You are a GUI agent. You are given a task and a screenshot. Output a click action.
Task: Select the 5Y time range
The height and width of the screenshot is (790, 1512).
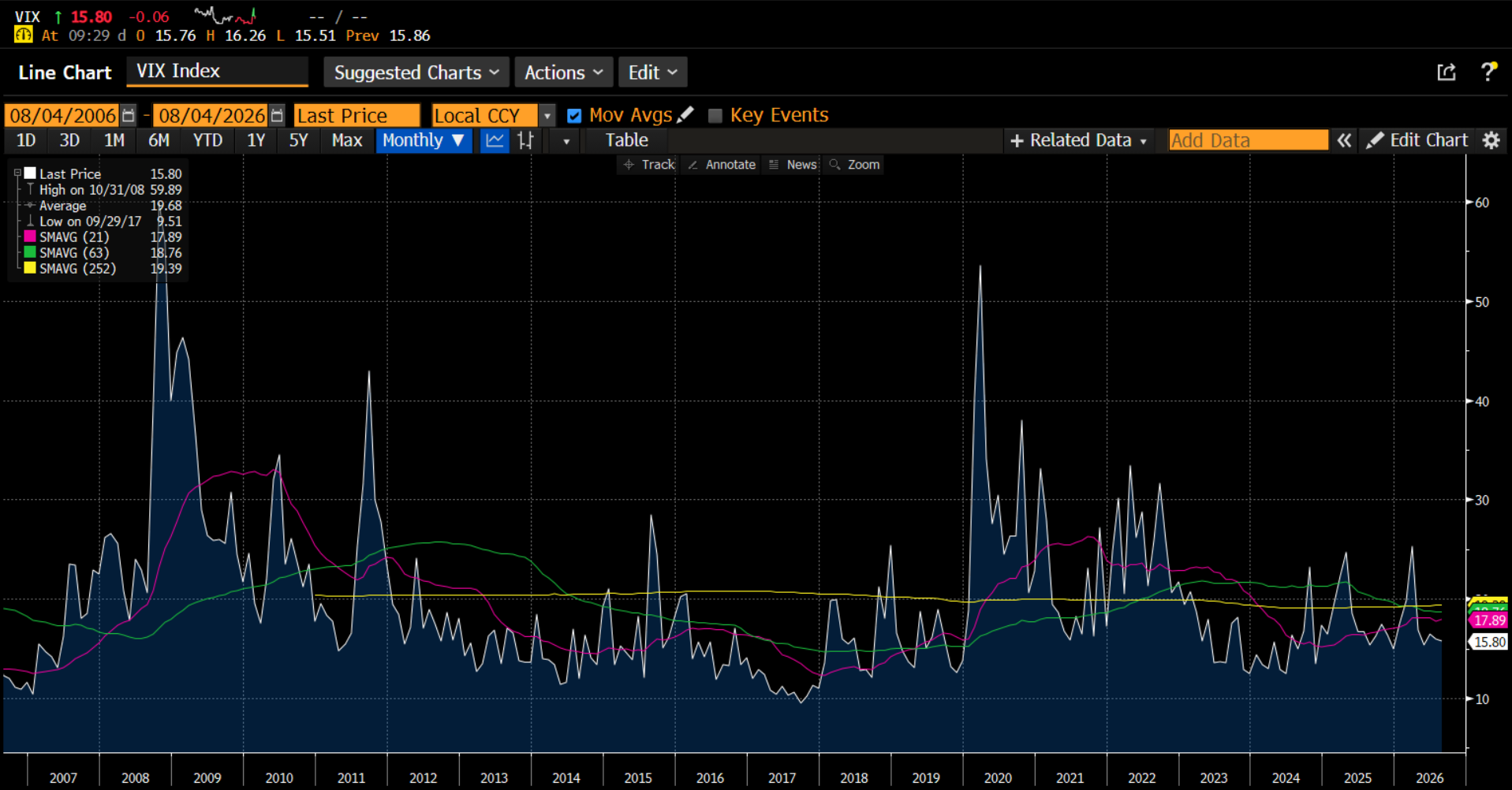click(x=298, y=140)
